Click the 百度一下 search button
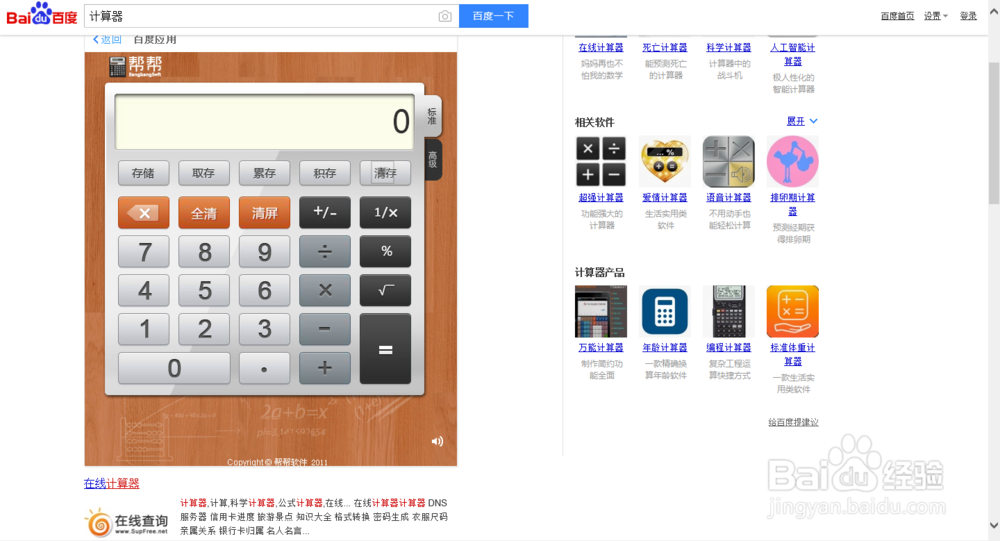The width and height of the screenshot is (1000, 541). point(494,16)
